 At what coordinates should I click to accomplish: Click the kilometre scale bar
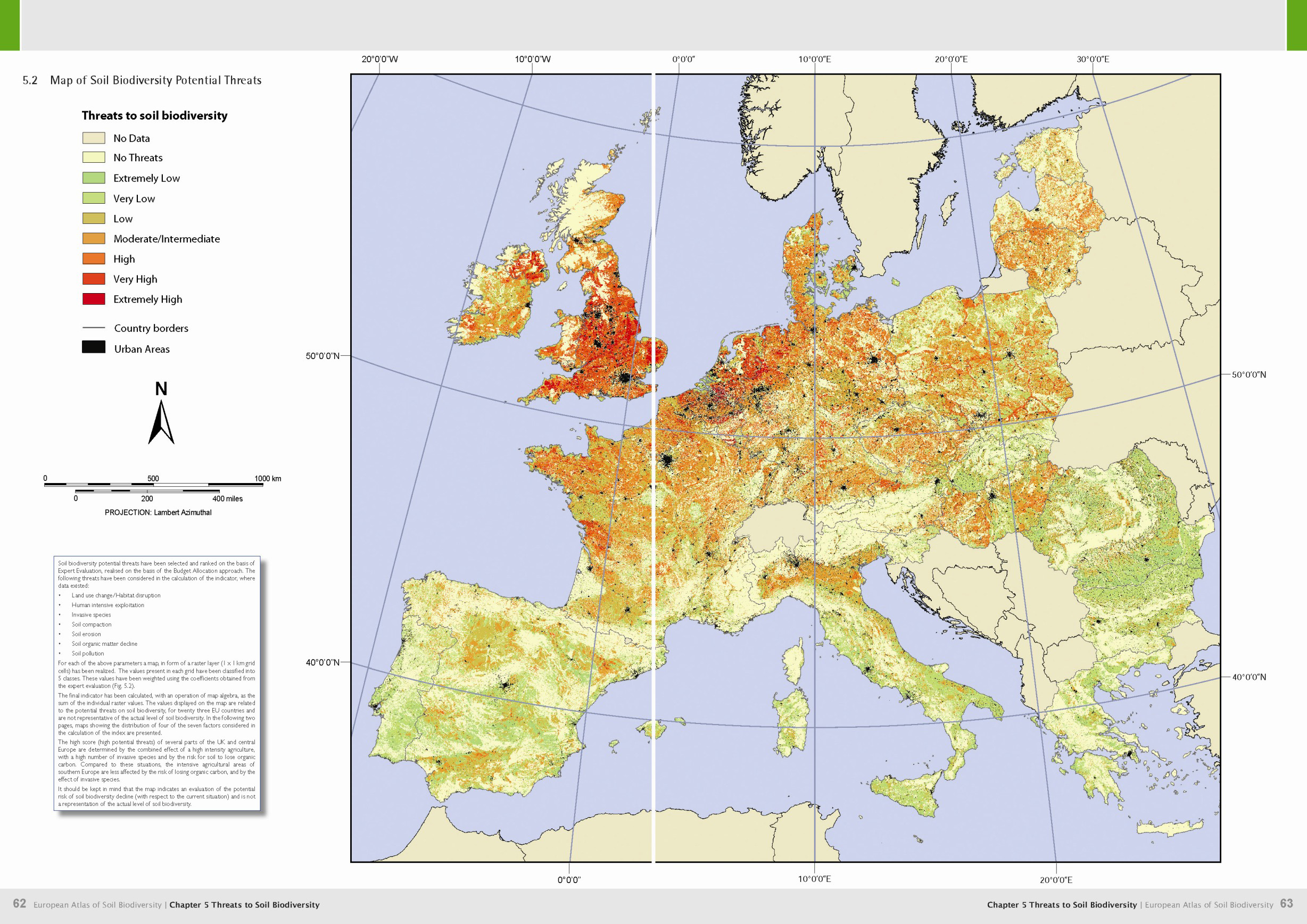tap(153, 485)
